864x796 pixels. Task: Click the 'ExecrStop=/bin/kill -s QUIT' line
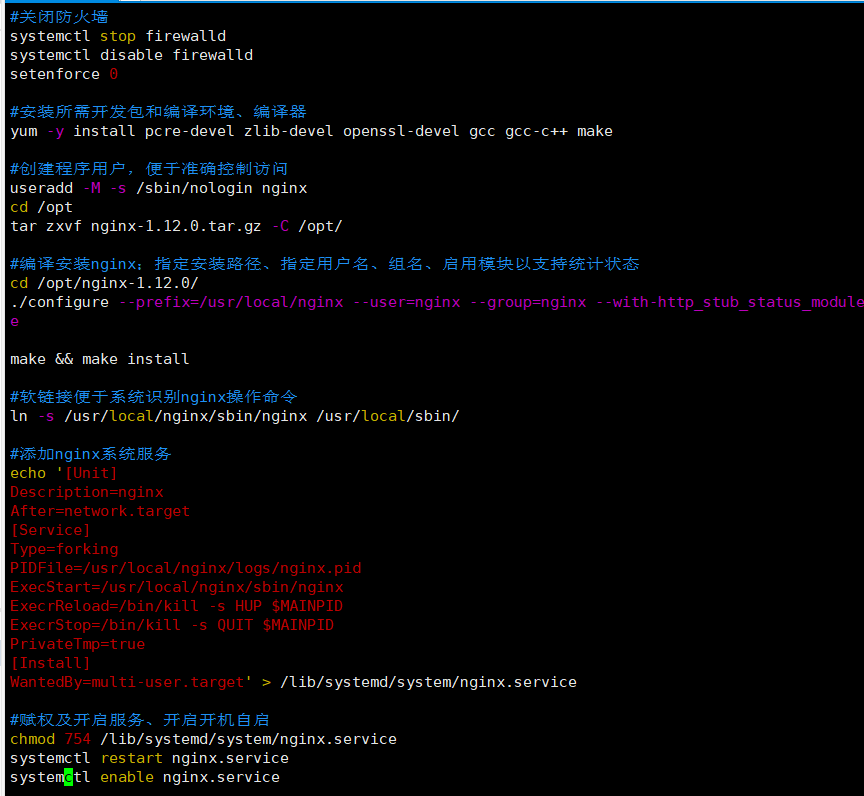click(172, 625)
